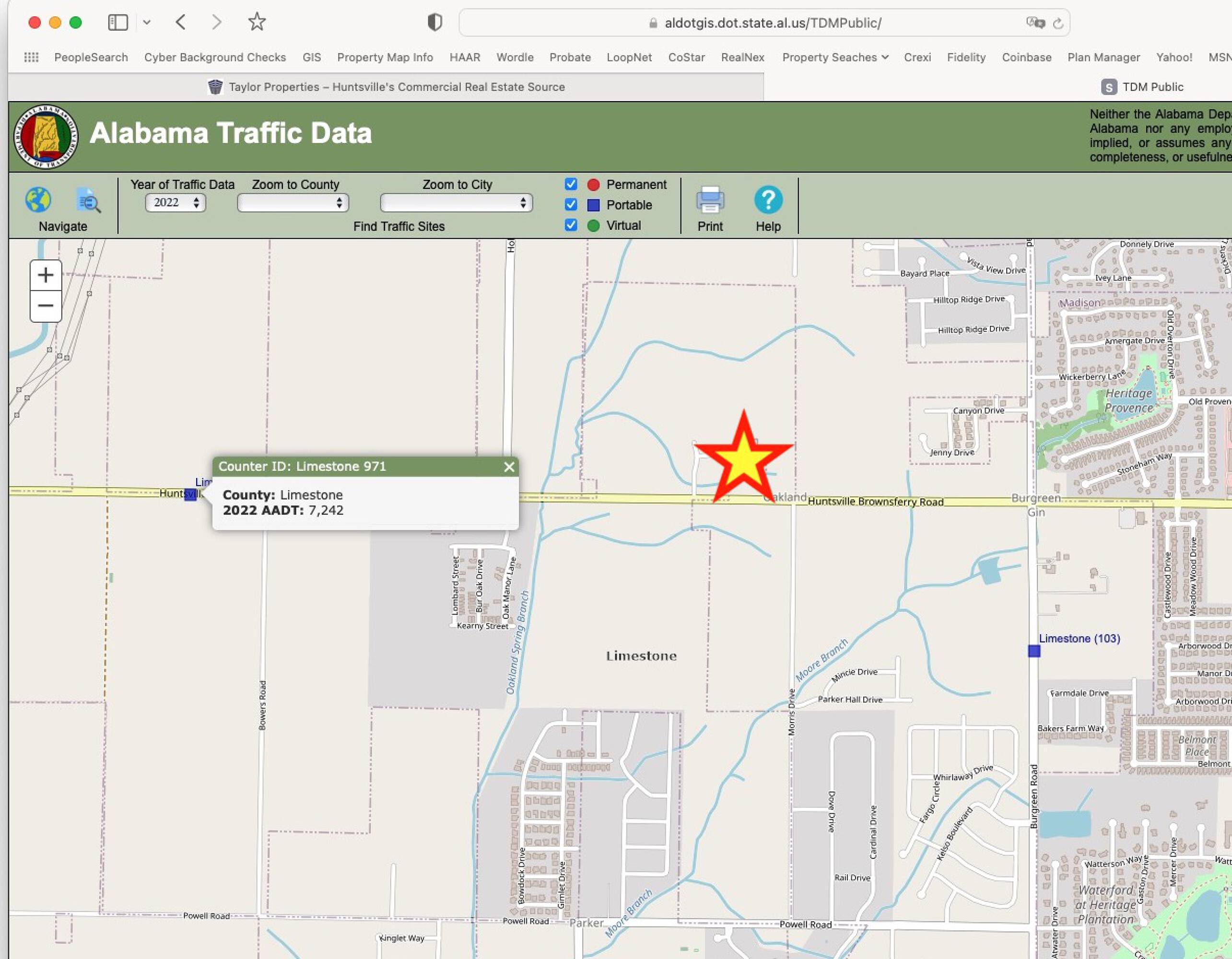Expand the Zoom to City dropdown
Viewport: 1232px width, 959px height.
coord(456,203)
